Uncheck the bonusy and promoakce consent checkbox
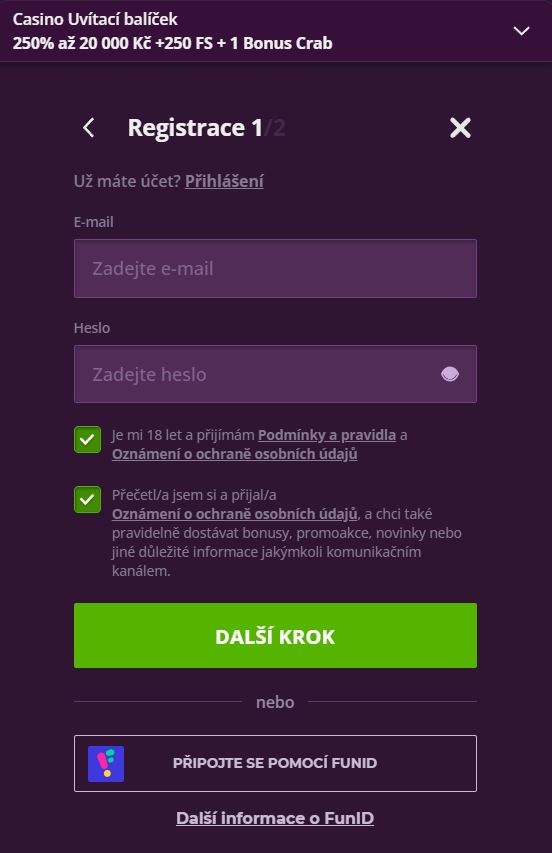The image size is (552, 853). coord(88,499)
